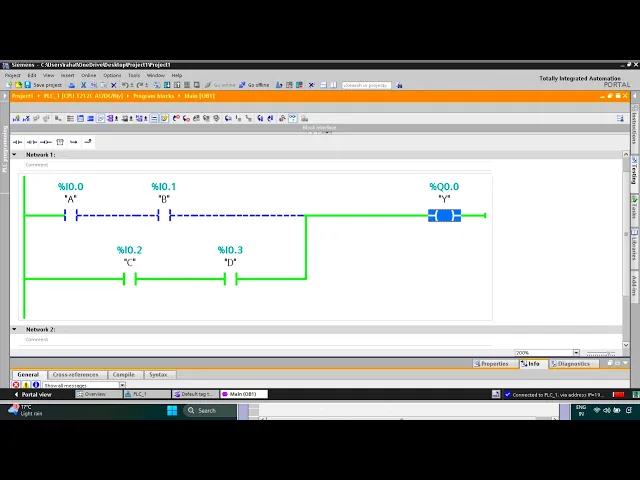The image size is (640, 480).
Task: Open the Windows Start menu
Action: 172,411
